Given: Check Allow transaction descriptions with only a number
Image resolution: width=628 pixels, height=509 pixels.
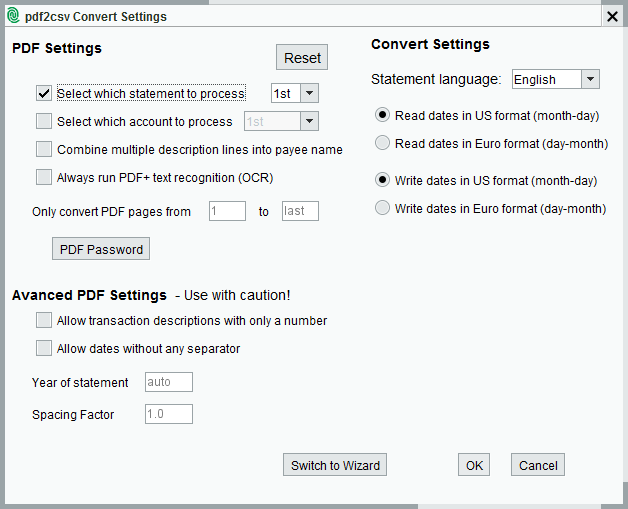Looking at the screenshot, I should (x=44, y=320).
